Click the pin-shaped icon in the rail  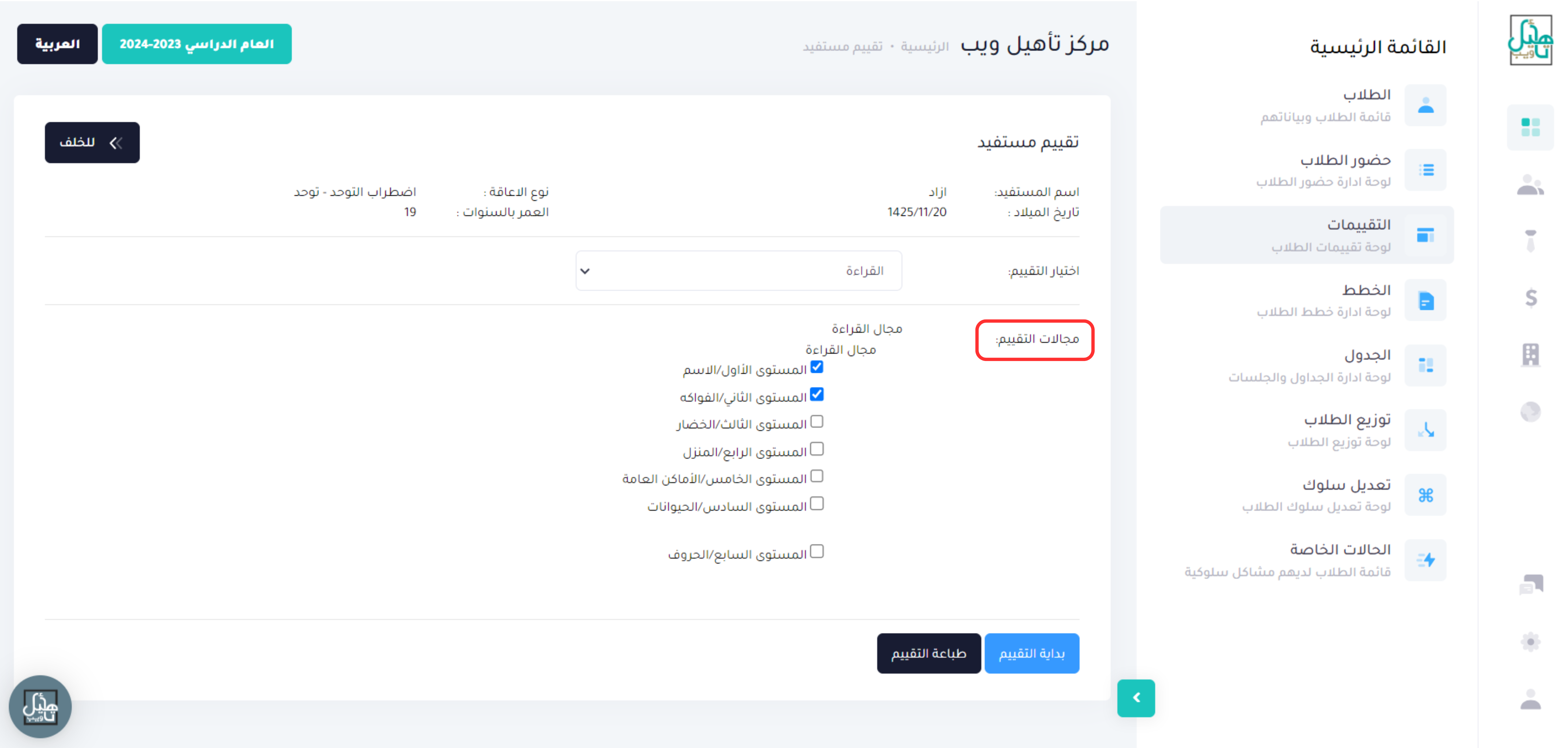[x=1530, y=240]
